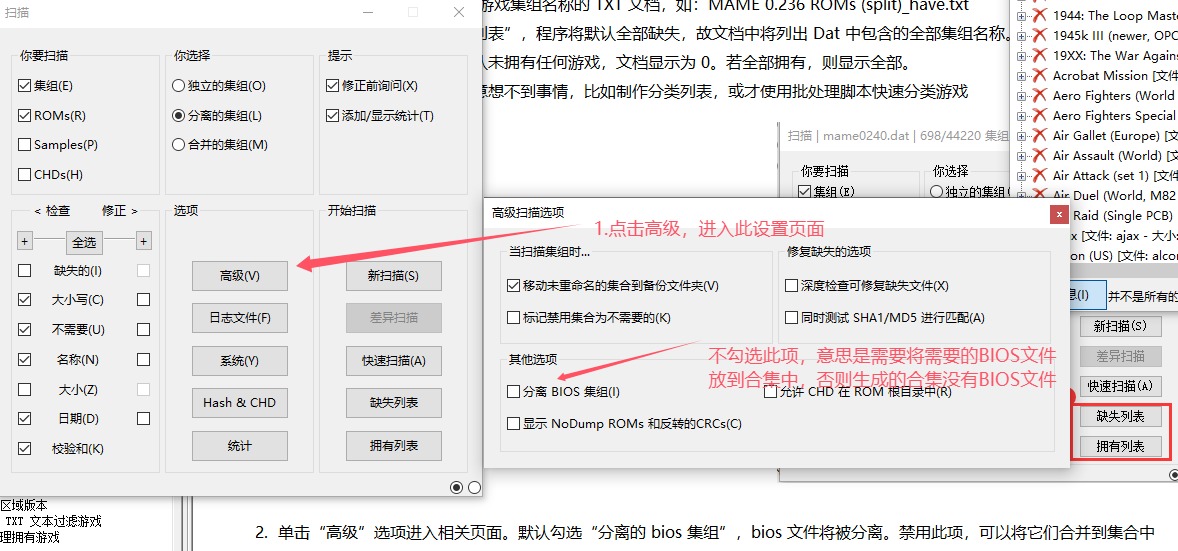Toggle 移动未重命名的集合到备份文件夹(V) checkbox
1178x551 pixels.
pos(514,286)
